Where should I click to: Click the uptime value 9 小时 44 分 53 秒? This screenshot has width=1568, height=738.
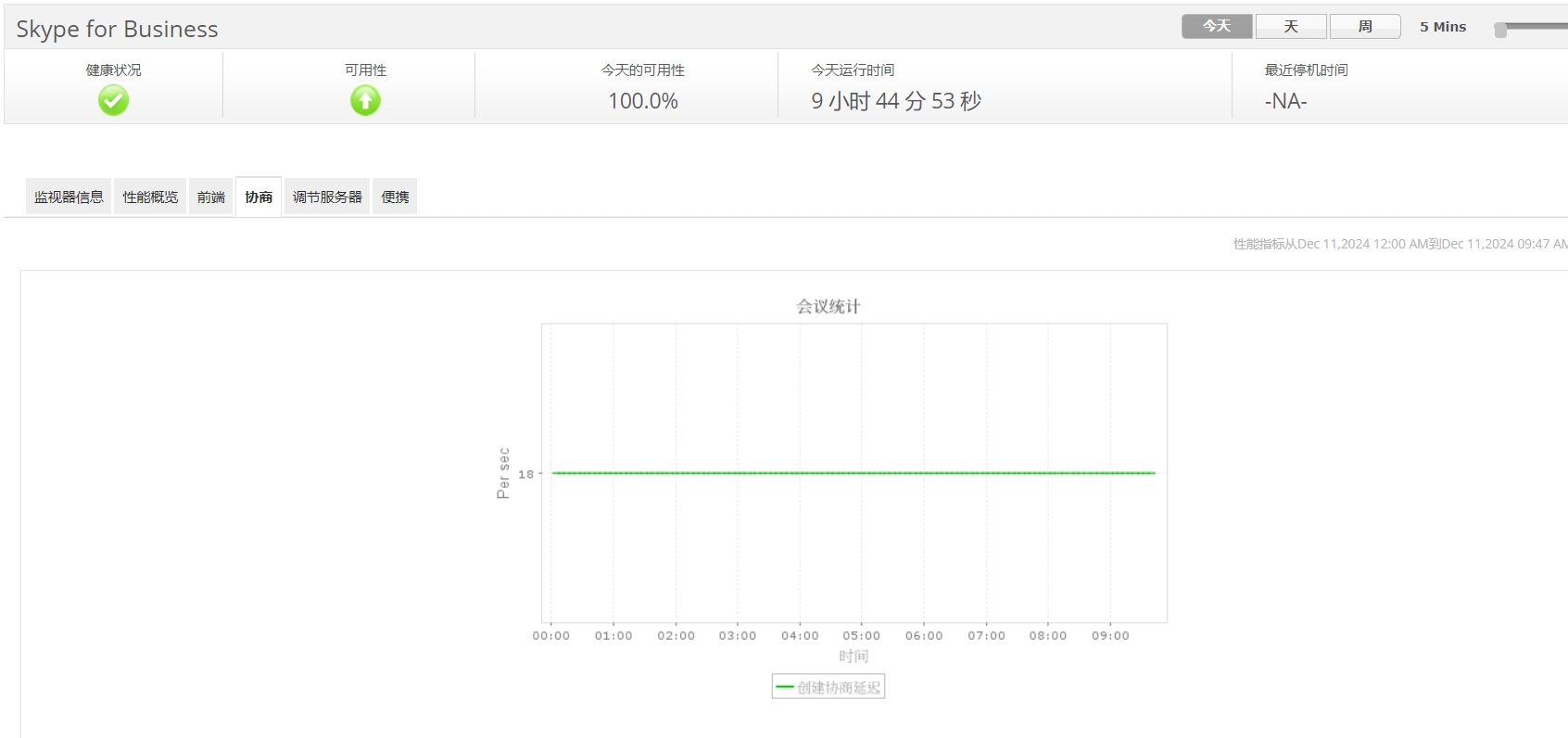896,101
